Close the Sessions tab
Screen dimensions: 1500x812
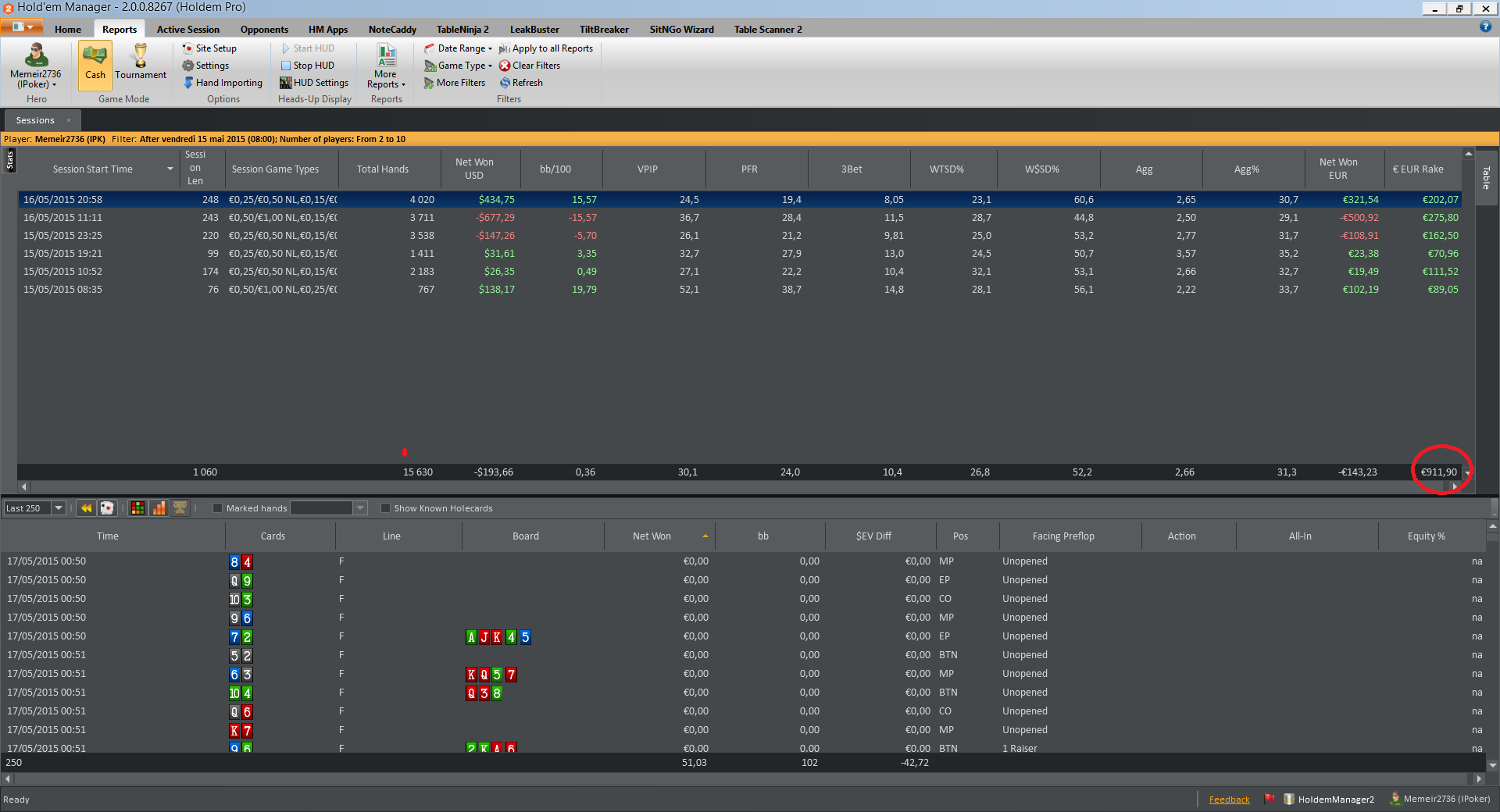69,120
